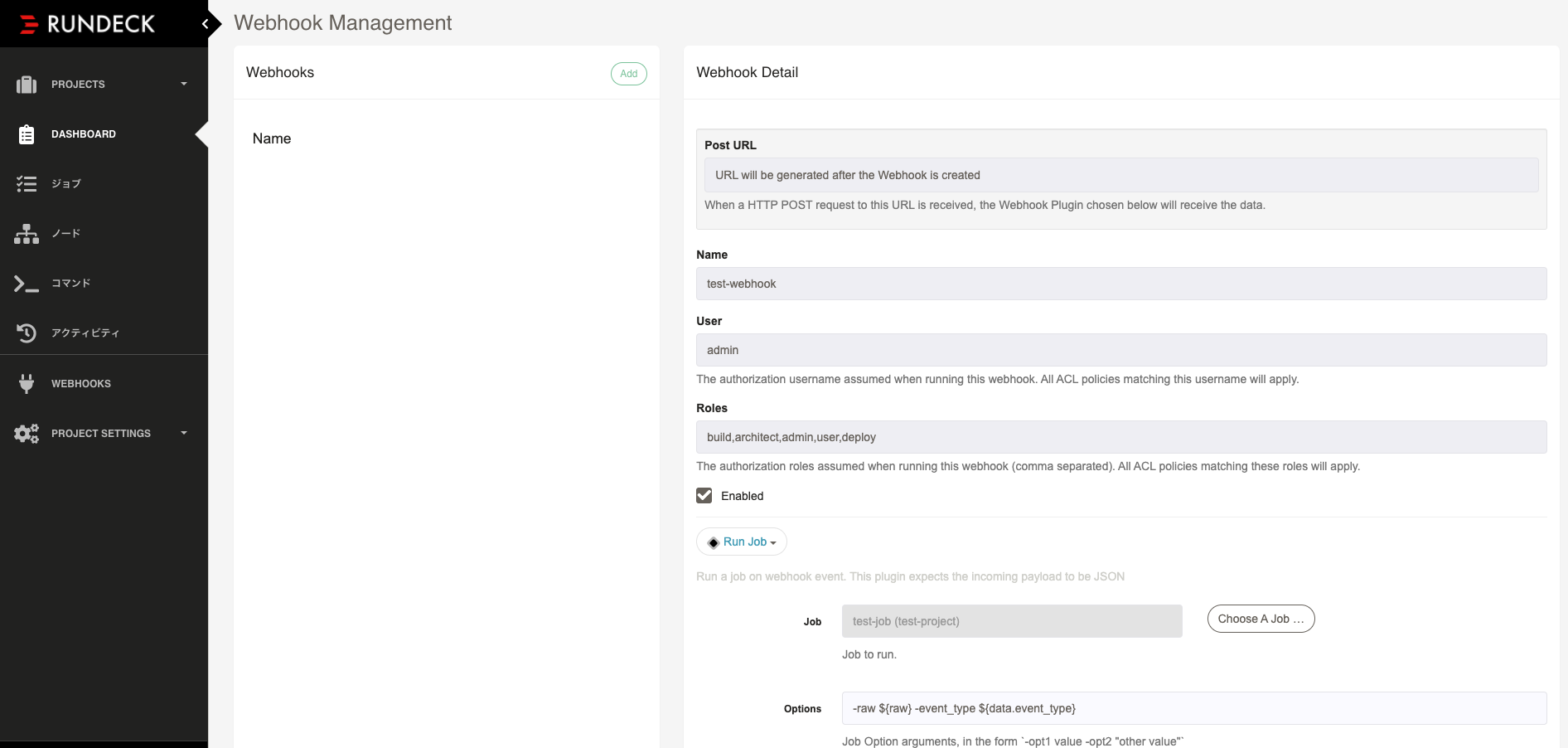Uncheck the Enabled checkbox

pos(704,496)
